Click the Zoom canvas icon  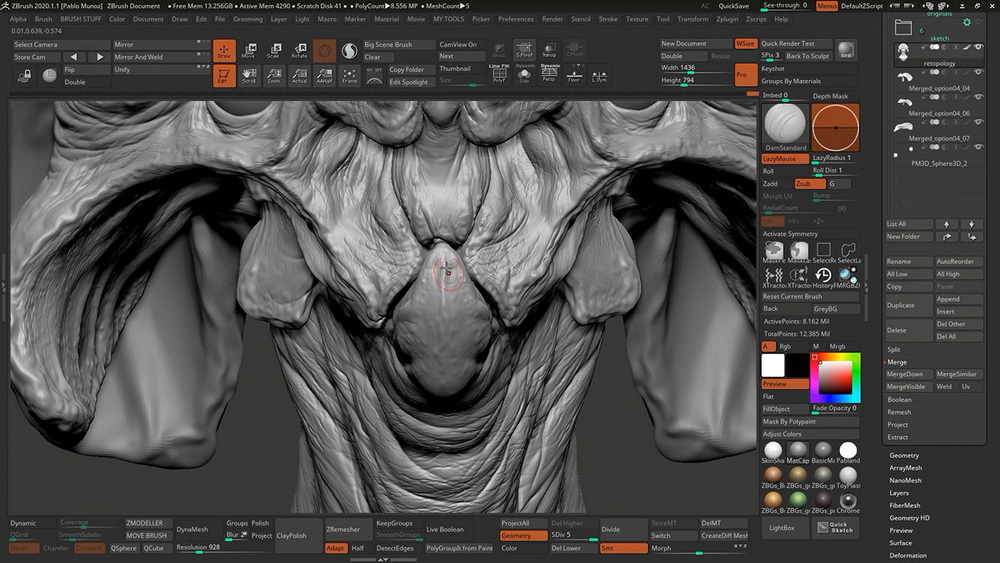(x=274, y=75)
